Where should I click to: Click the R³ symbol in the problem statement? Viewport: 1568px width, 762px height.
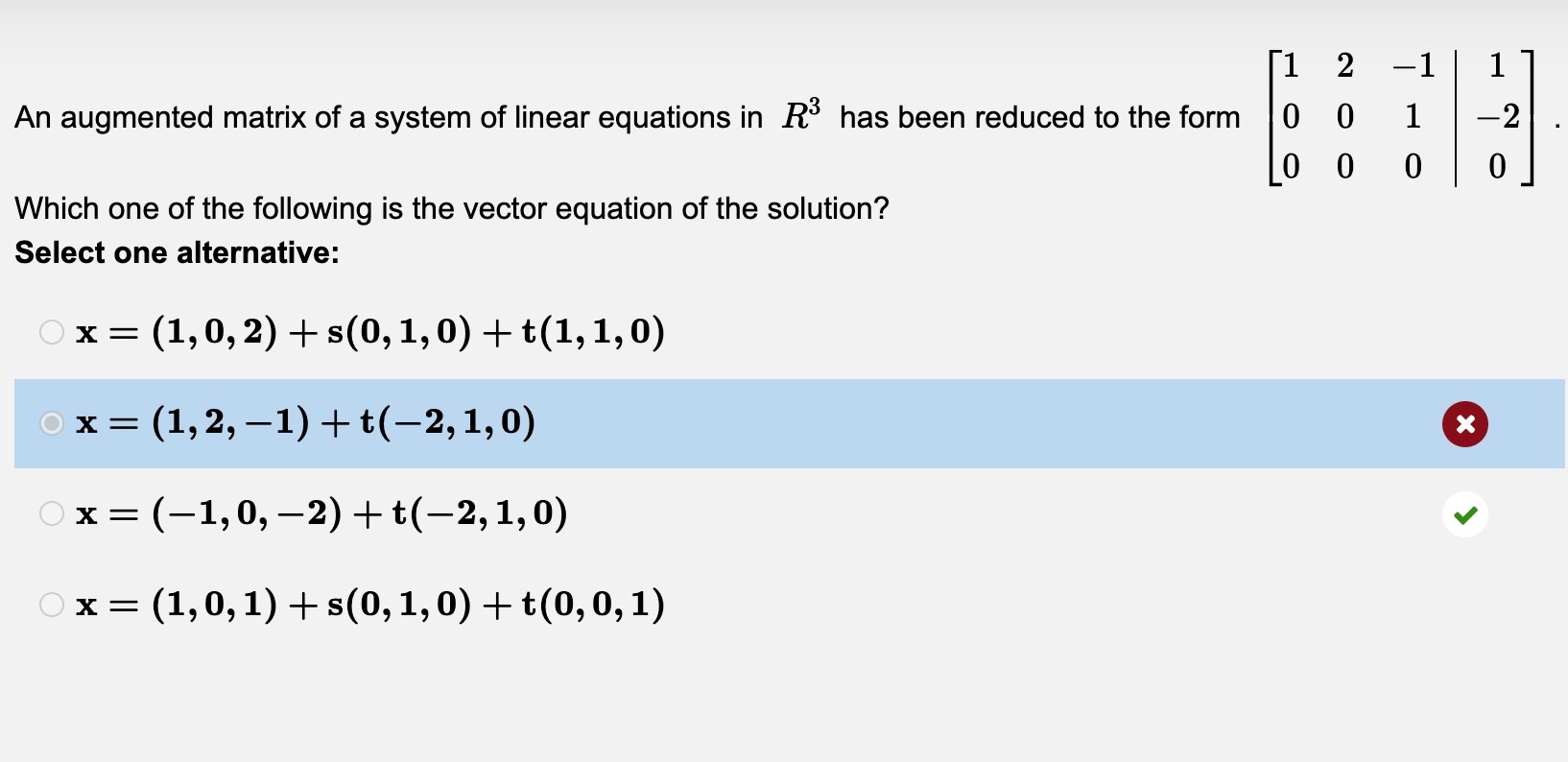click(802, 113)
